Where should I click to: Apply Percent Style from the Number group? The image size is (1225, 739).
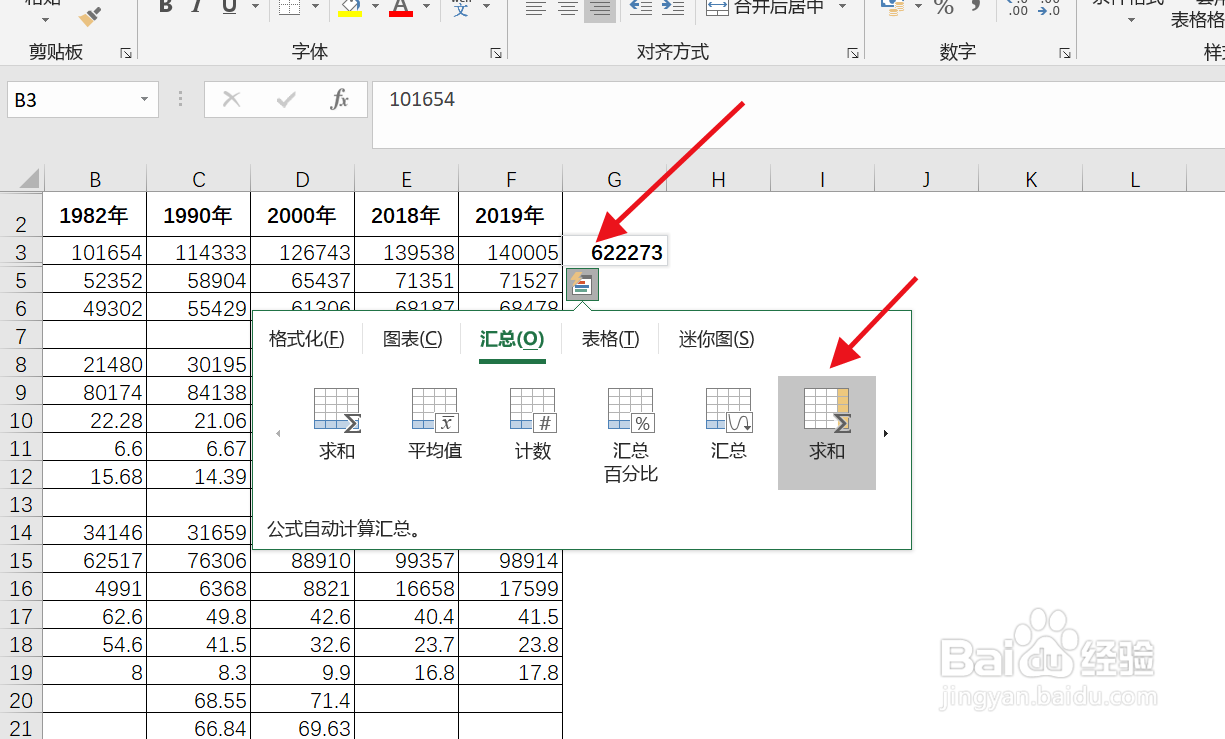pyautogui.click(x=946, y=8)
